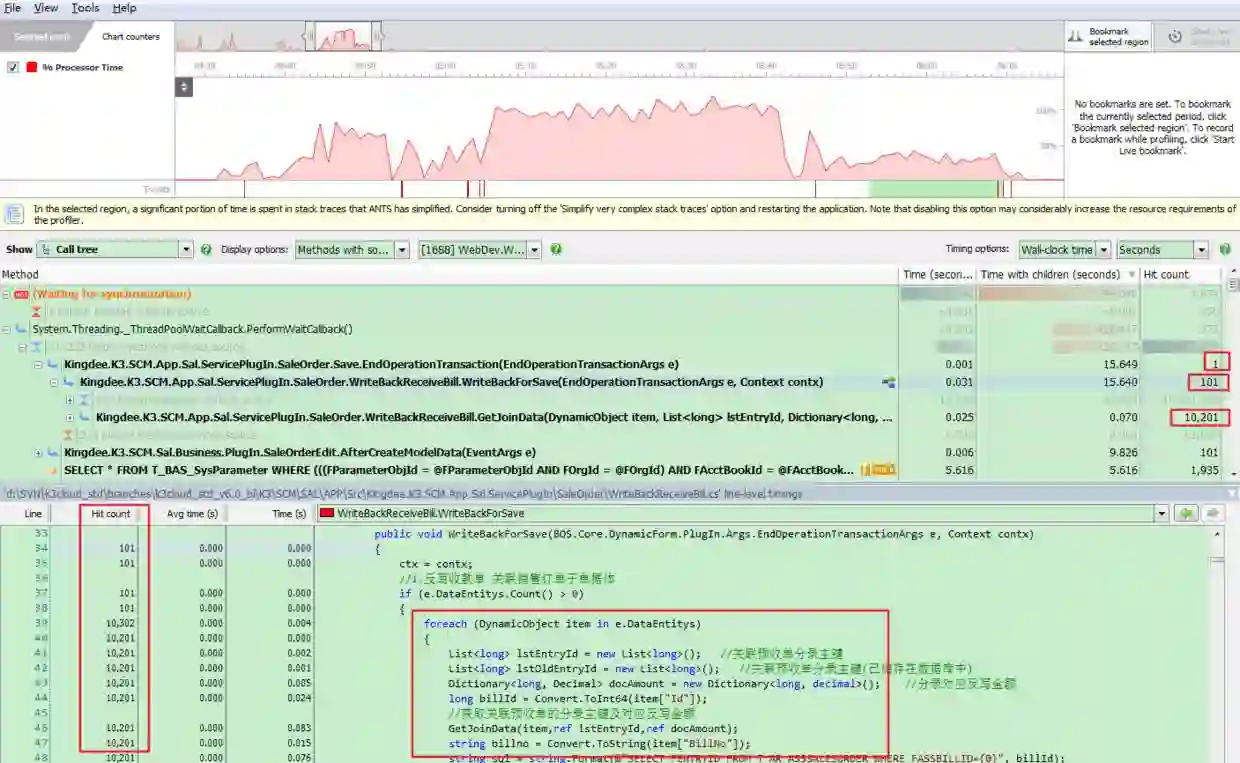Viewport: 1240px width, 763px height.
Task: Collapse the System.Threading PerformWaitCallback node
Action: (x=6, y=329)
